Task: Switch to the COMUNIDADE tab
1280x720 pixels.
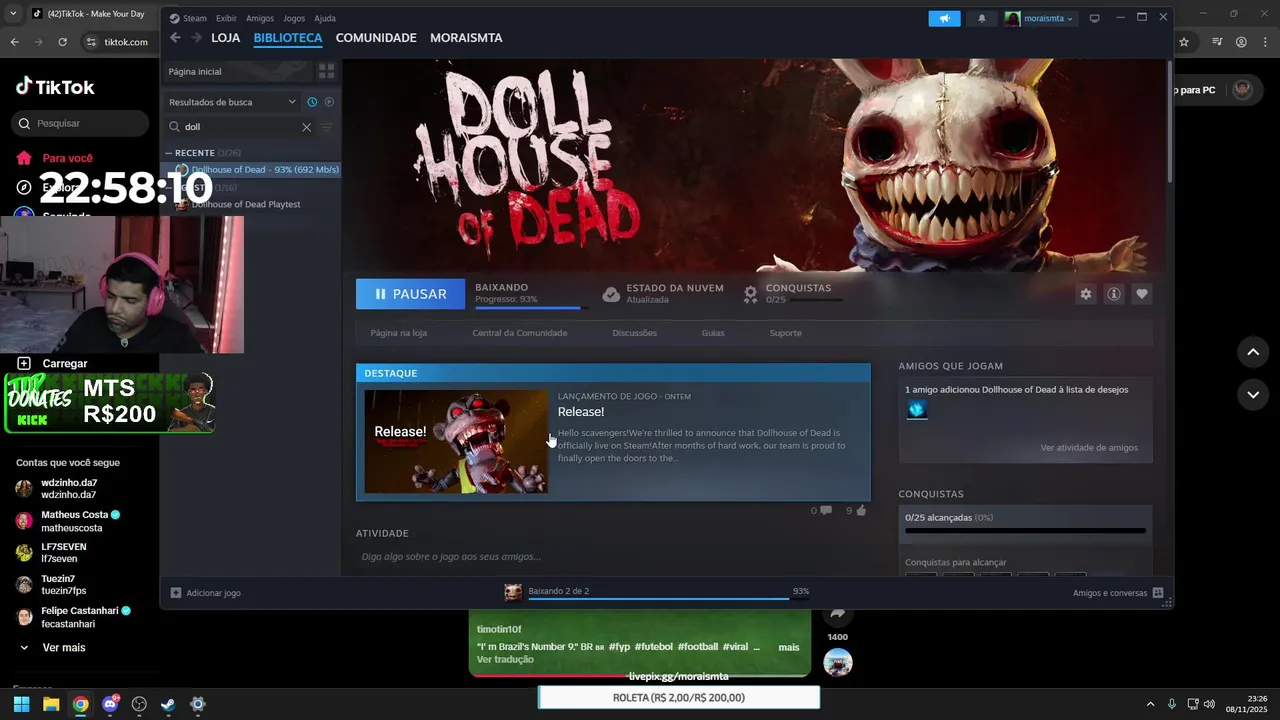Action: click(376, 38)
